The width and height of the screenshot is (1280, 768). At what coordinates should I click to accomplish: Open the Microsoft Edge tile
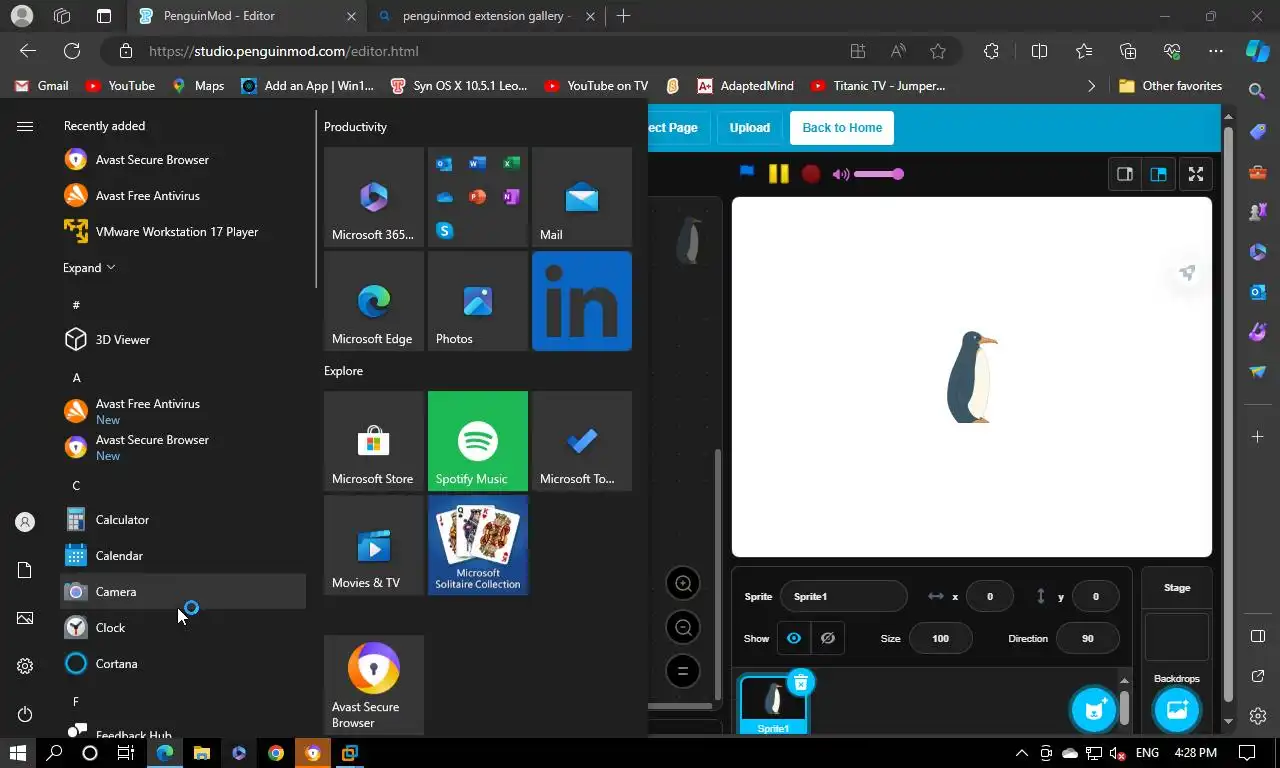(374, 301)
